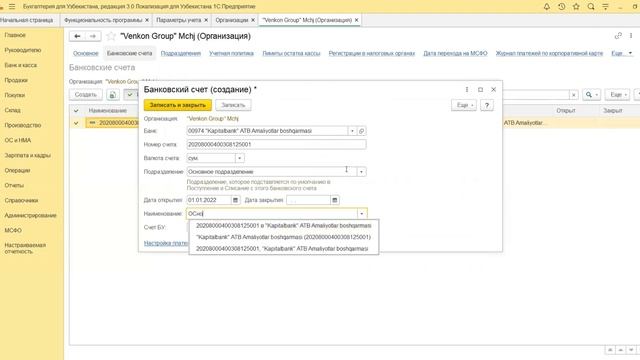Viewport: 640px width, 360px height.
Task: Open service settings menu icon in title bar
Action: point(605,7)
